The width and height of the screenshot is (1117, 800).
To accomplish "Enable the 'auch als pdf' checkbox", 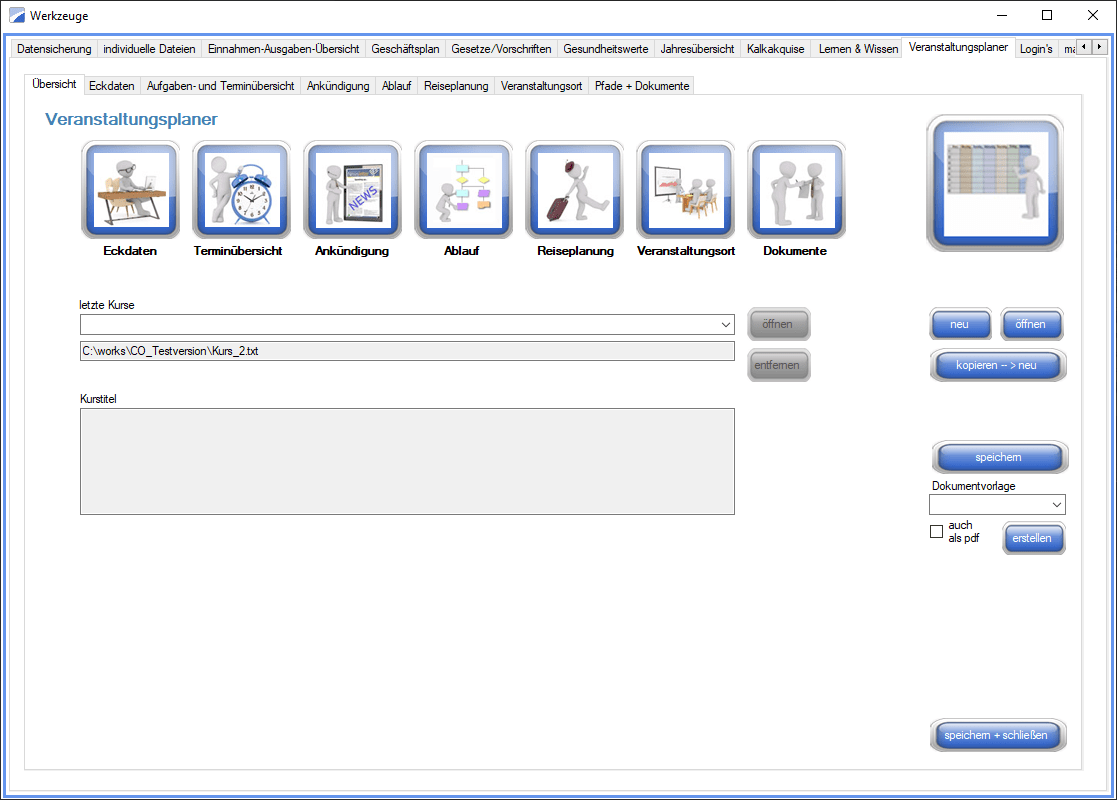I will pos(937,532).
